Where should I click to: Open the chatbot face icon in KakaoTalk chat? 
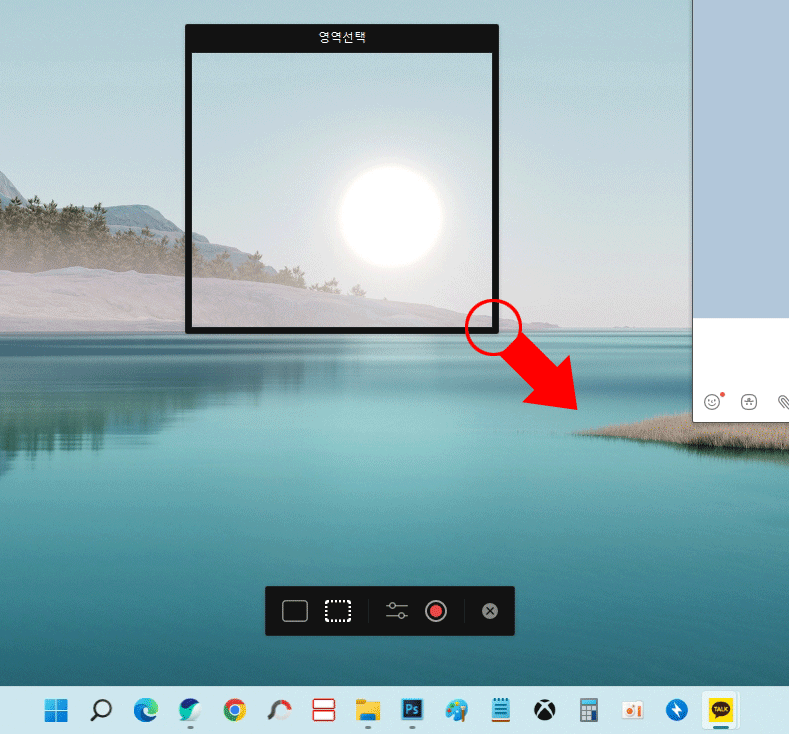tap(749, 402)
